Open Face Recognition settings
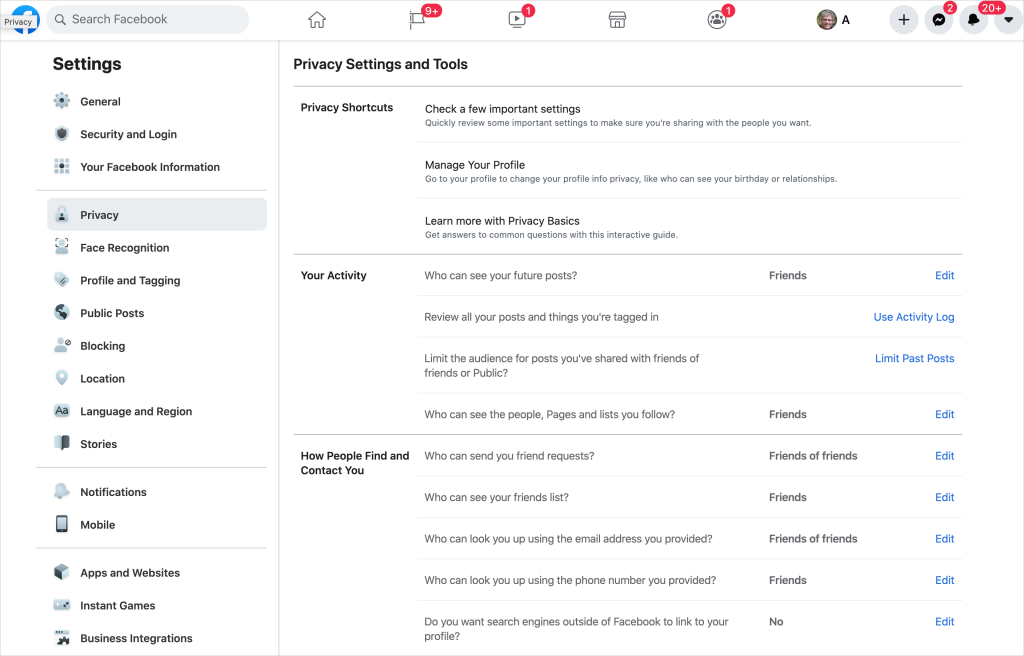The image size is (1024, 656). [x=124, y=248]
